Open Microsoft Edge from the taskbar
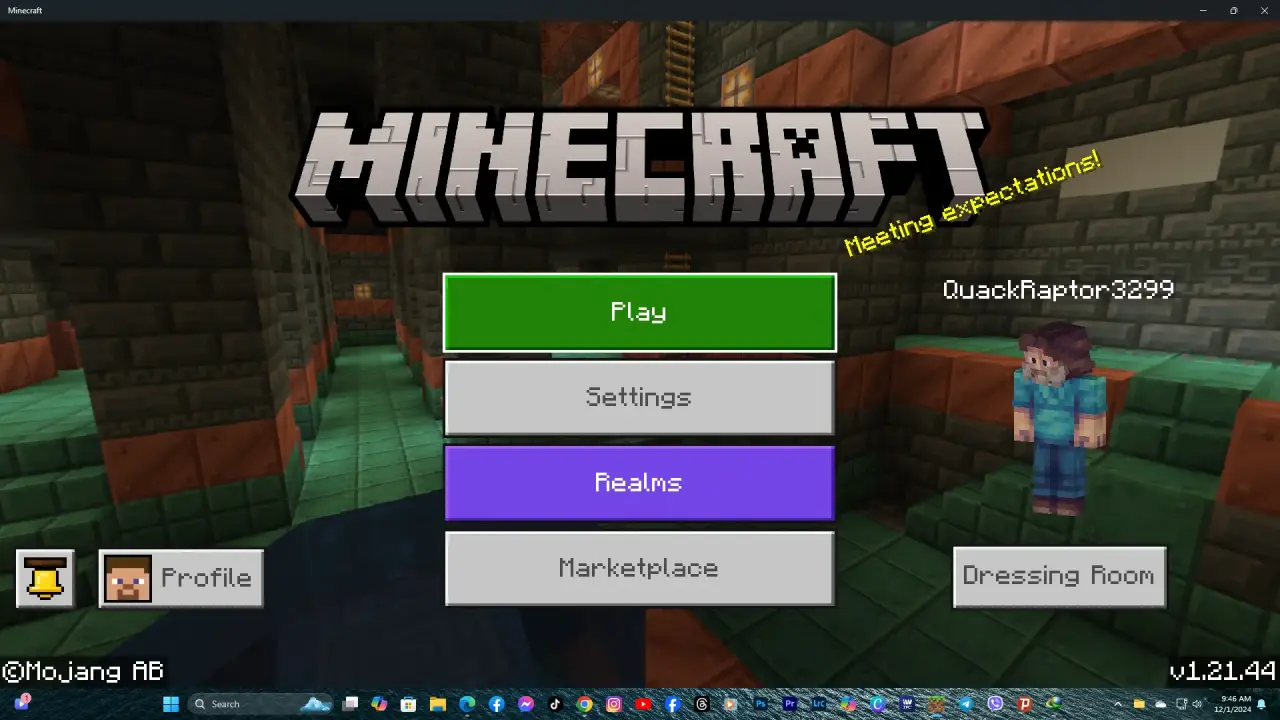 [x=467, y=704]
